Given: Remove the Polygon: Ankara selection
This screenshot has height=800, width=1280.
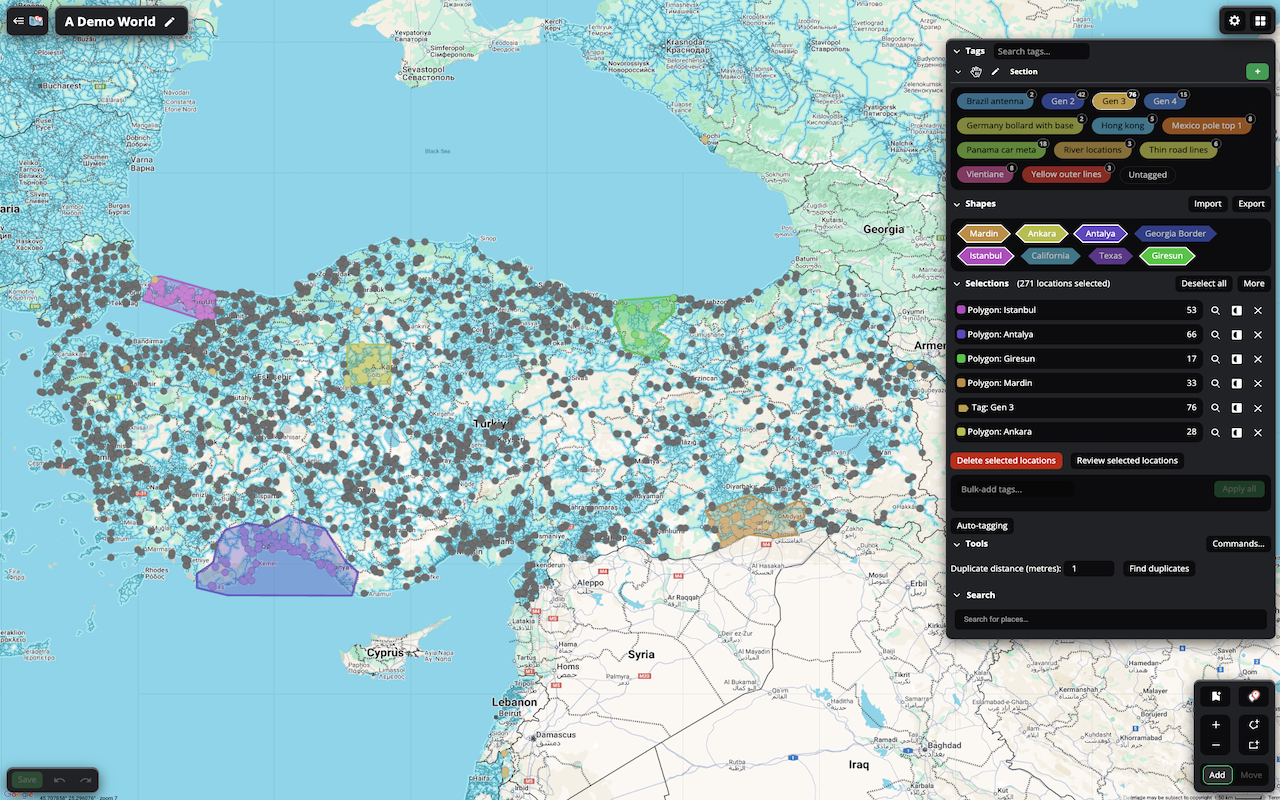Looking at the screenshot, I should 1258,433.
